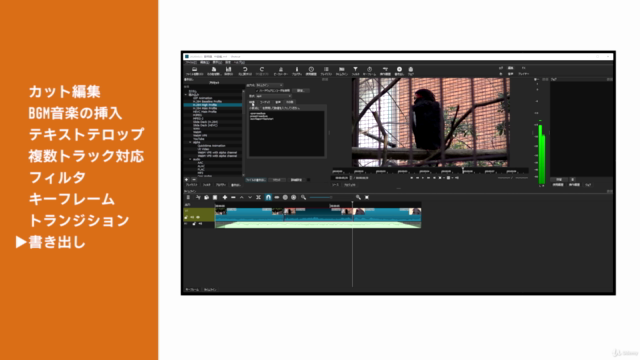Open the timeline hamburger menu
The height and width of the screenshot is (360, 640).
pos(188,198)
